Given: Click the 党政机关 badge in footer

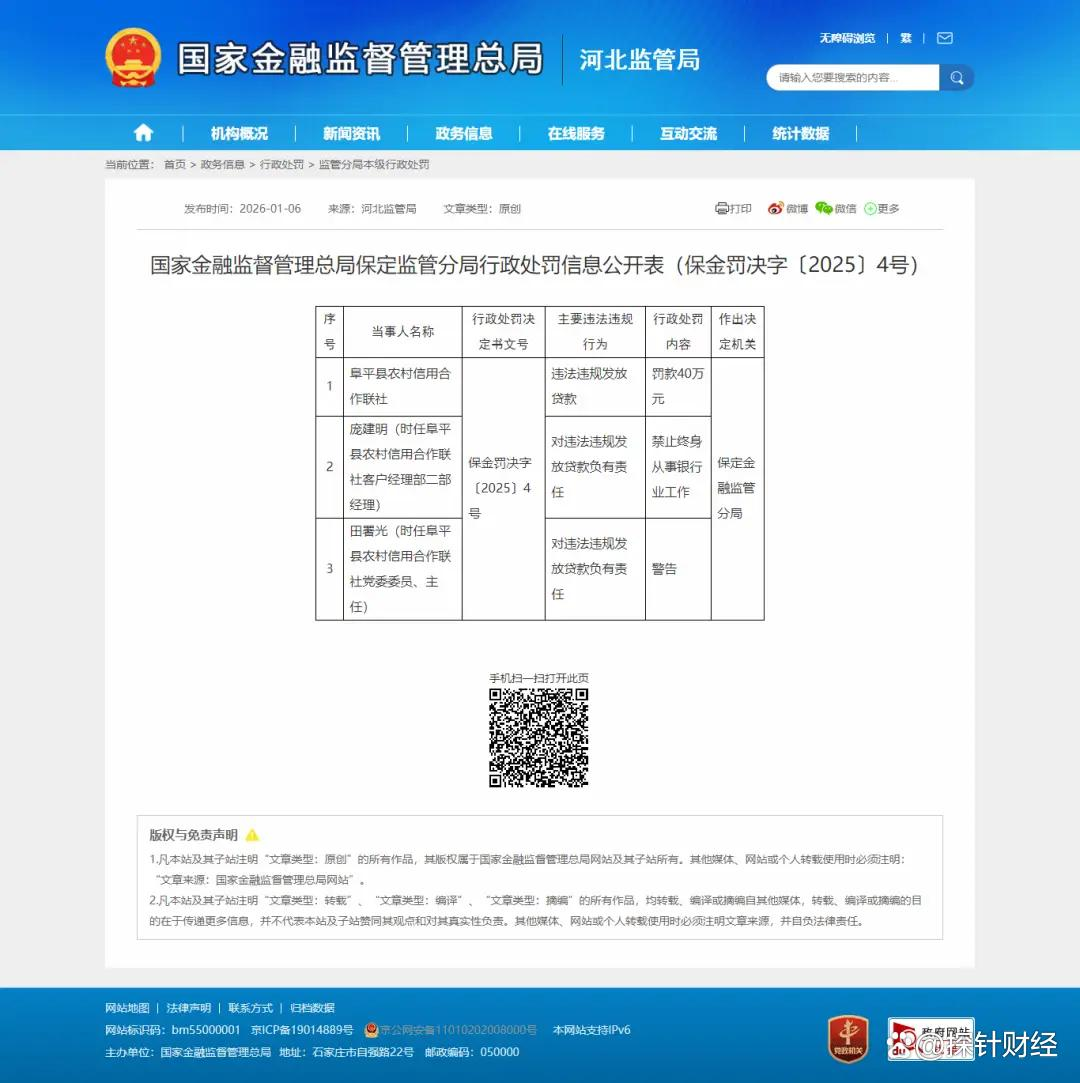Looking at the screenshot, I should 848,1038.
